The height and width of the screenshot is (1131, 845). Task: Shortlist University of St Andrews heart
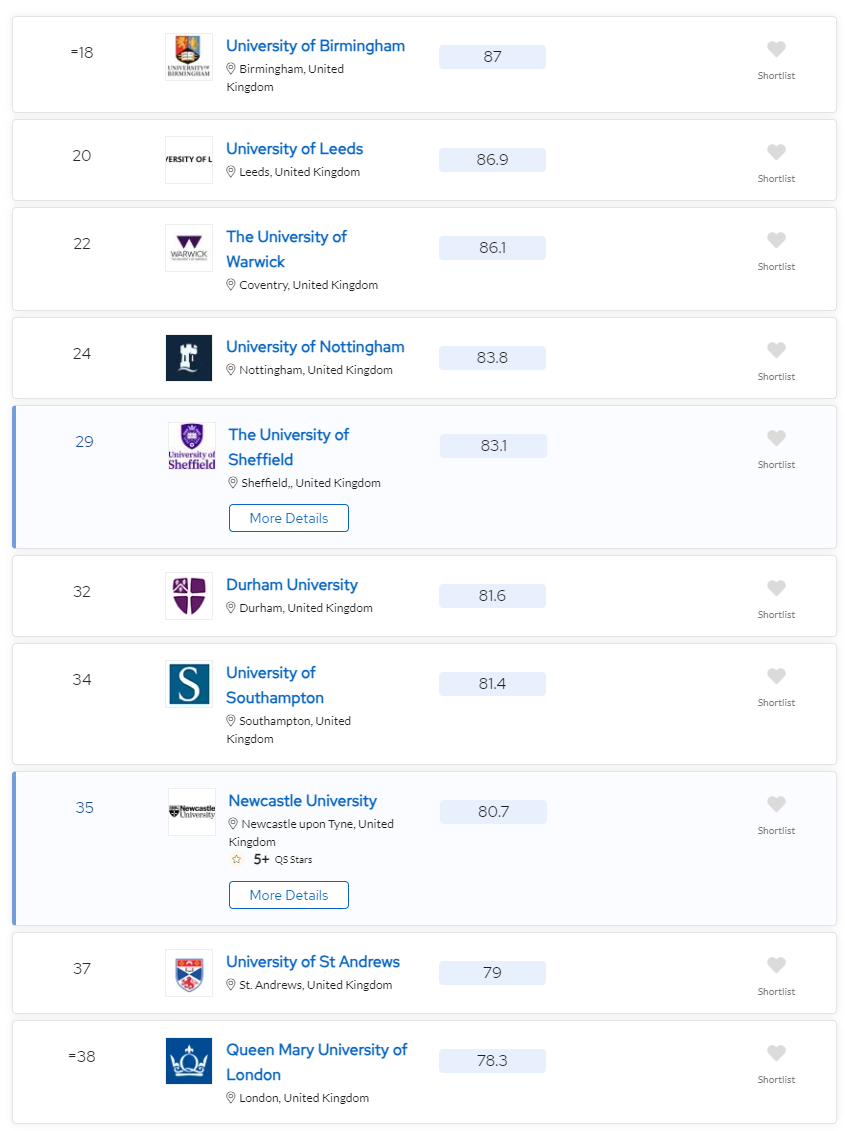(x=776, y=965)
